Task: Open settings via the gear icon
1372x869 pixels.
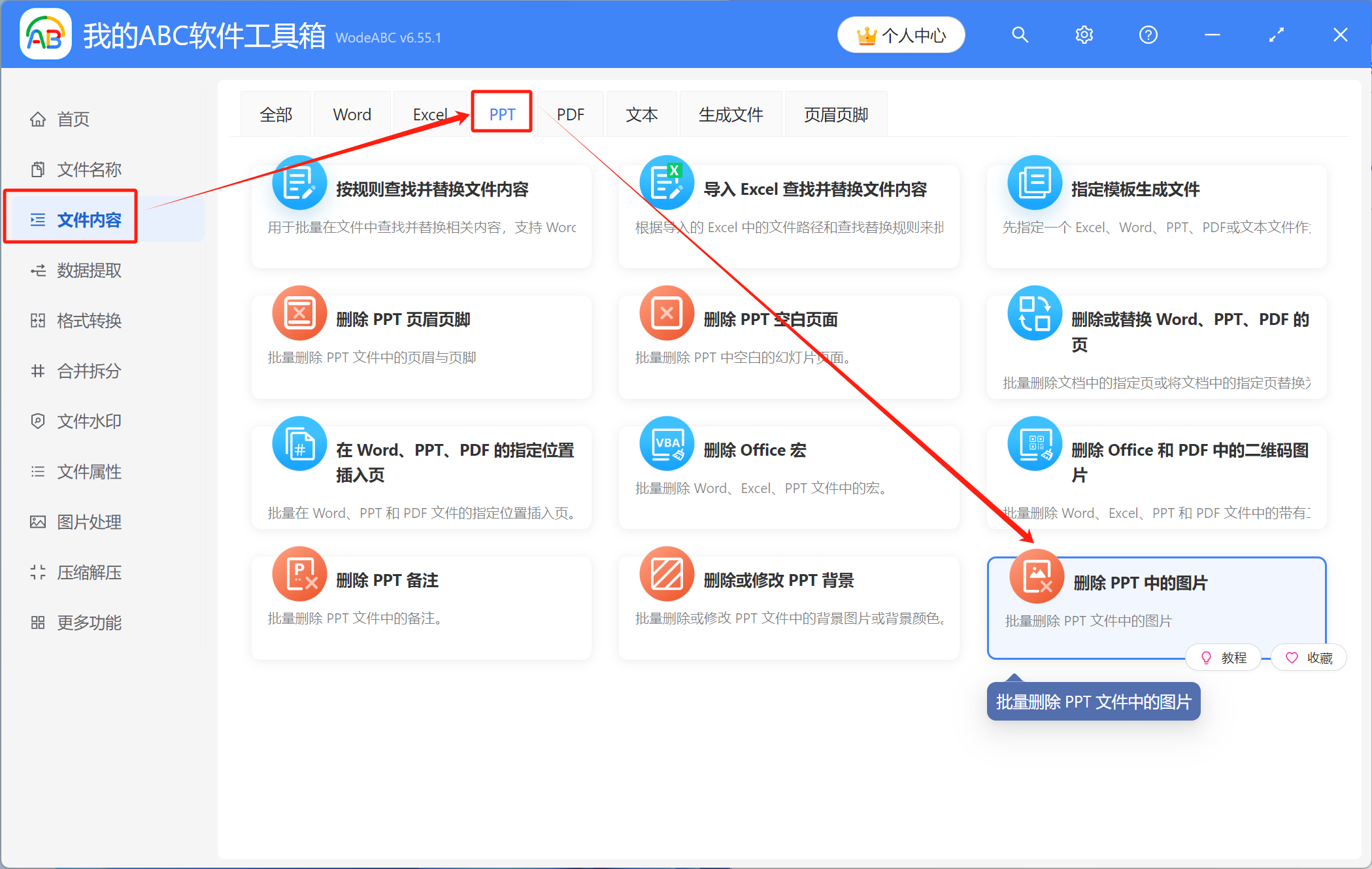Action: pos(1084,35)
